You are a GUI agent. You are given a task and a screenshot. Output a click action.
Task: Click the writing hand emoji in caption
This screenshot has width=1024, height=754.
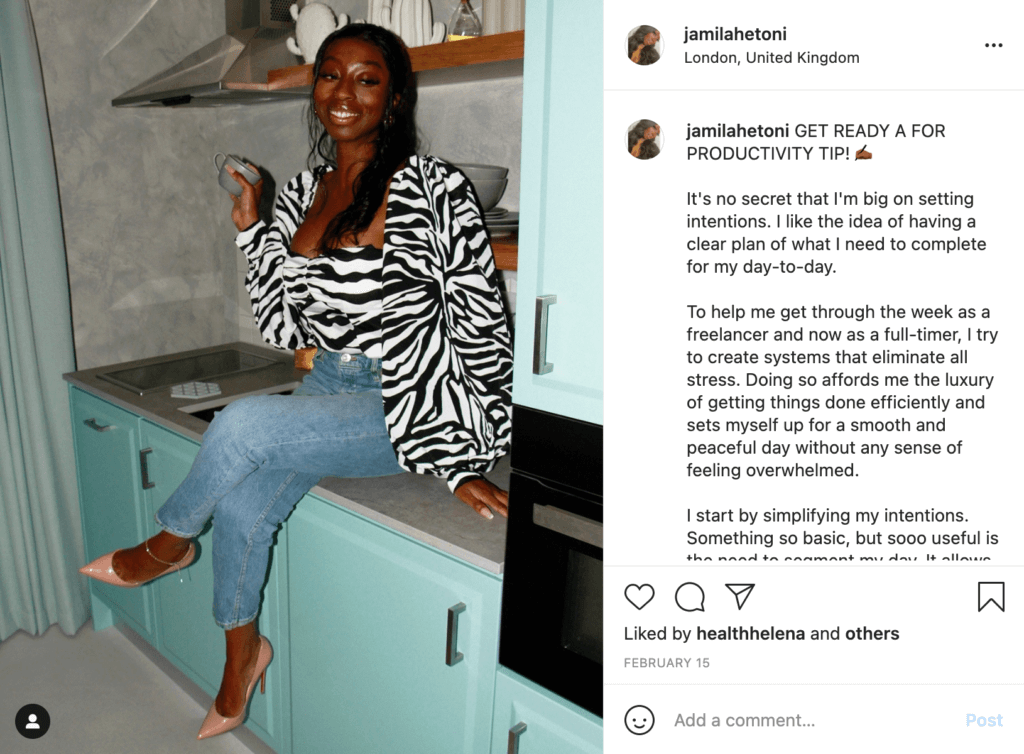pos(863,153)
